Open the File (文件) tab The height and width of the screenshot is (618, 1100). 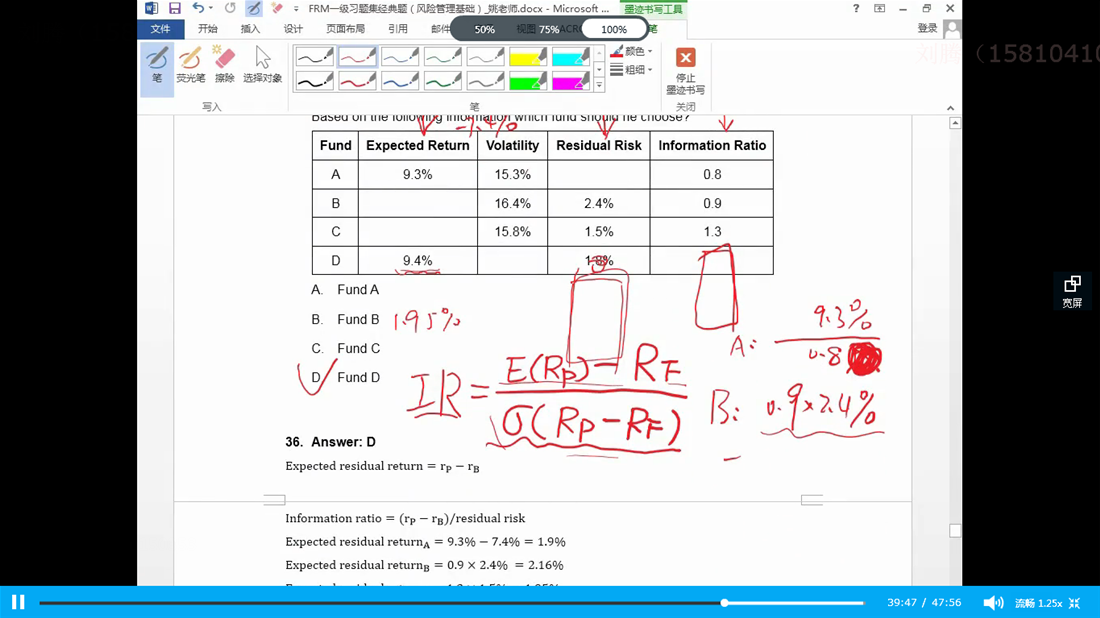pos(160,29)
